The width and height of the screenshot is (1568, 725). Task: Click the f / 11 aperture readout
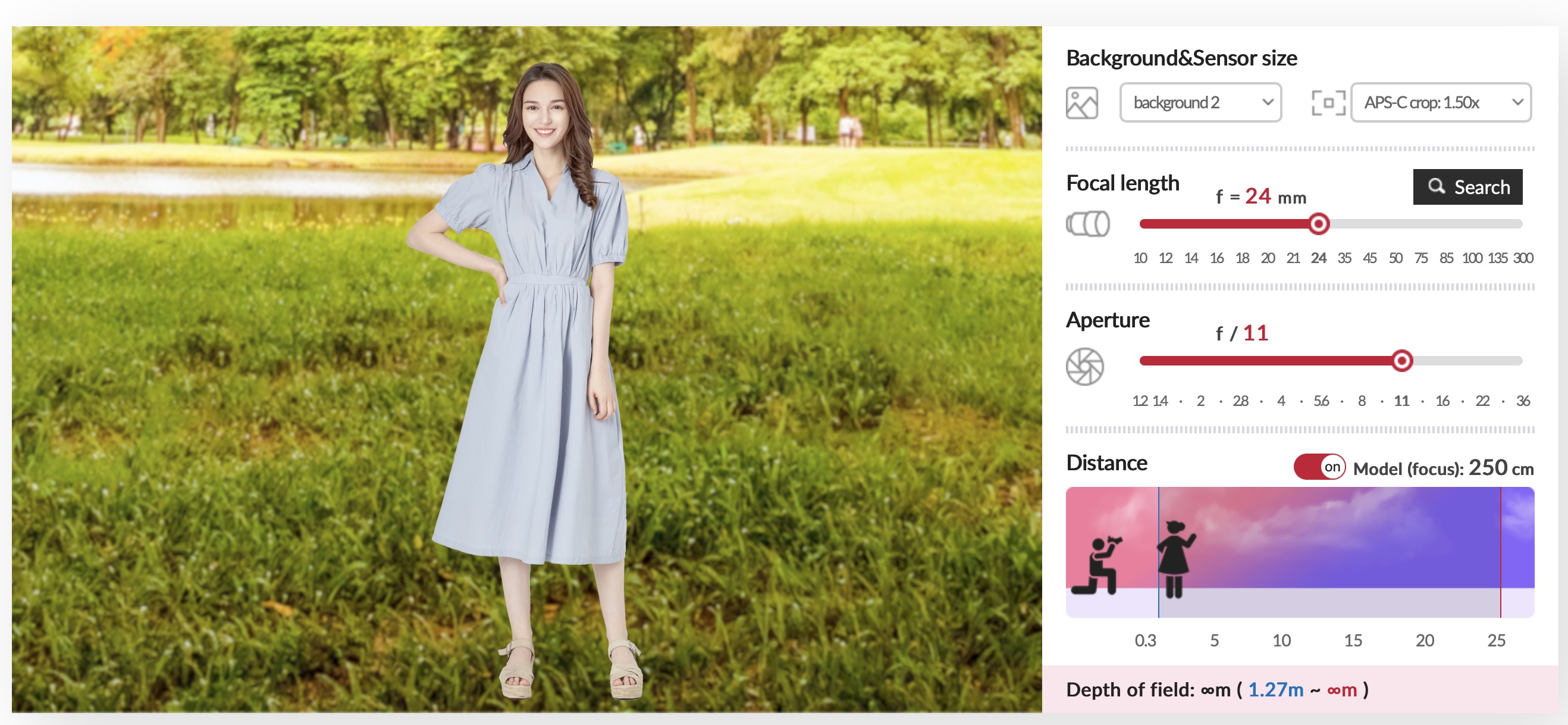pyautogui.click(x=1242, y=333)
